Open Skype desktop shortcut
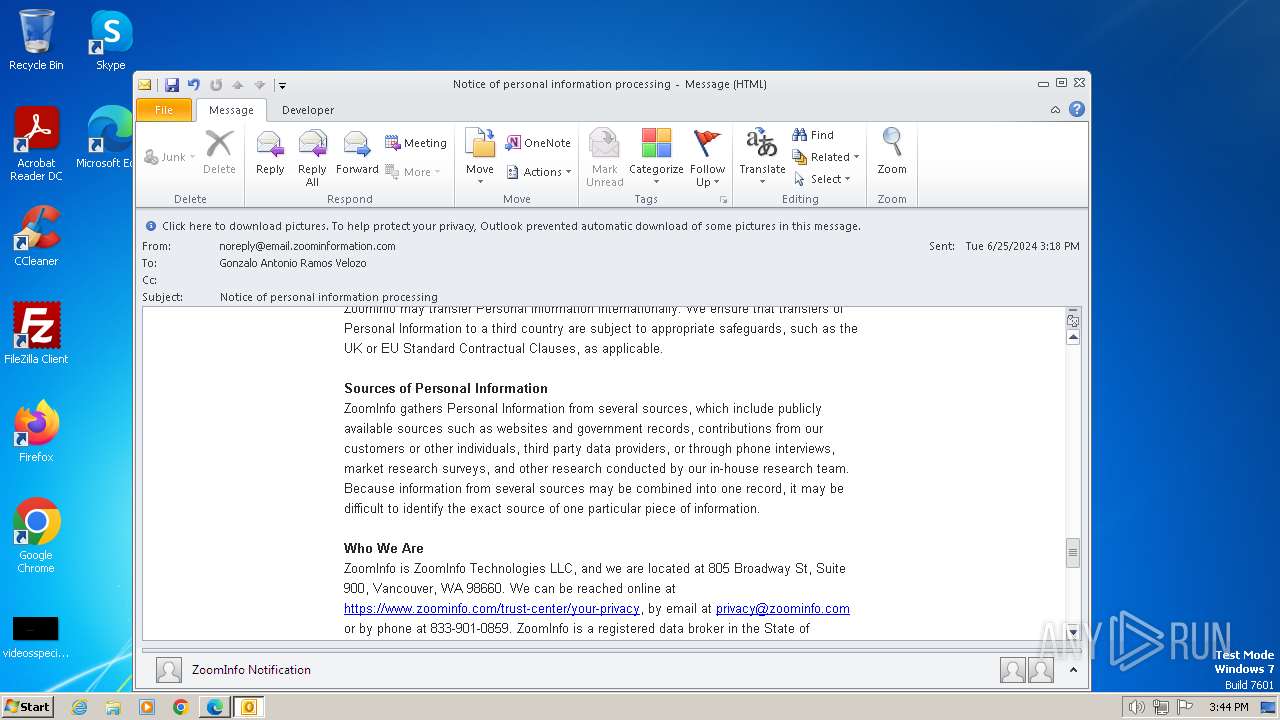The height and width of the screenshot is (720, 1280). [111, 40]
